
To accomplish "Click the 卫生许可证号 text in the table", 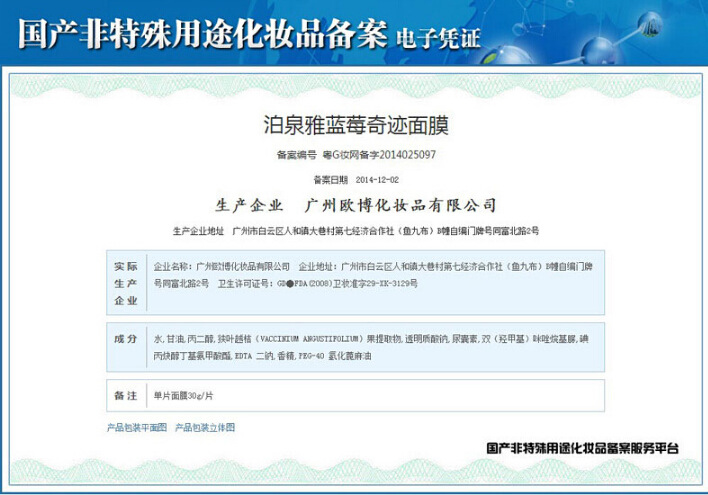I will (x=243, y=284).
